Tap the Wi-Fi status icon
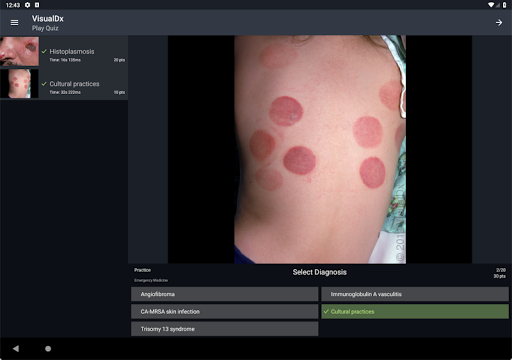Viewport: 512px width, 360px height. pos(491,5)
